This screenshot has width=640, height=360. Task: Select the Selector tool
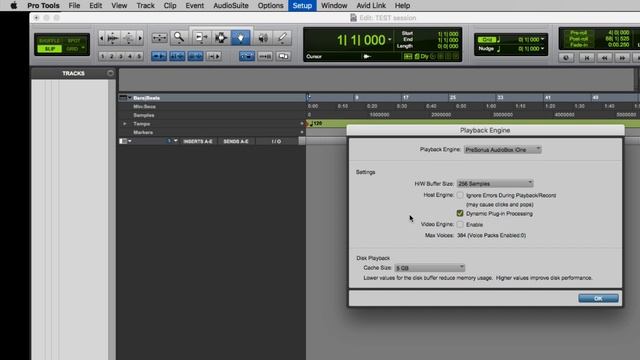pos(221,38)
